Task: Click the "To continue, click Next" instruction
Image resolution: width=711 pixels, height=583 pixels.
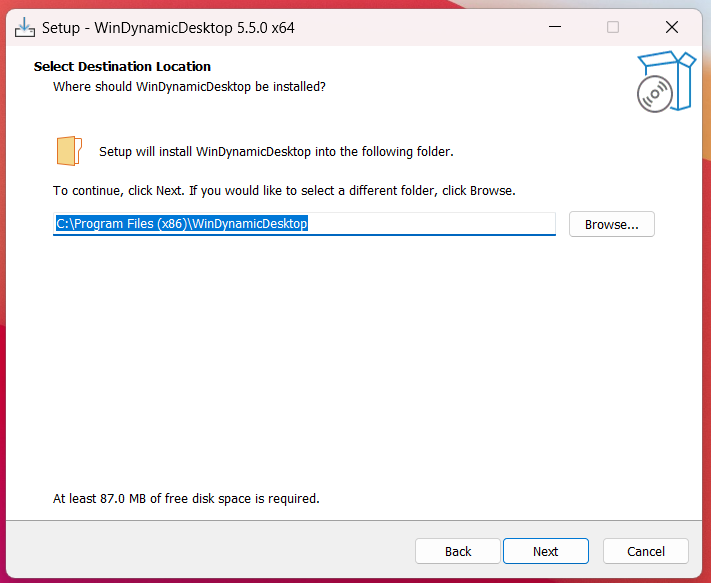Action: click(x=284, y=190)
